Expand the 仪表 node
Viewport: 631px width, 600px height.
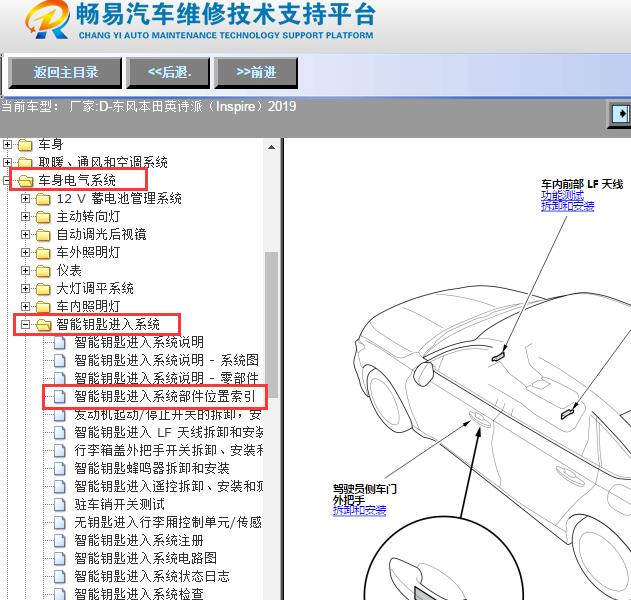pos(25,270)
